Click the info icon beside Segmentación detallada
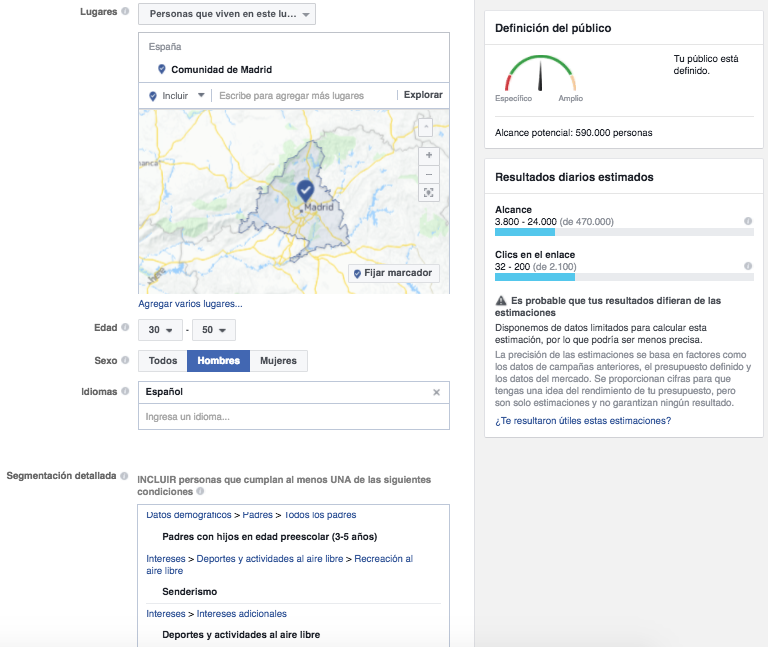Screen dimensions: 768x647 [x=125, y=475]
